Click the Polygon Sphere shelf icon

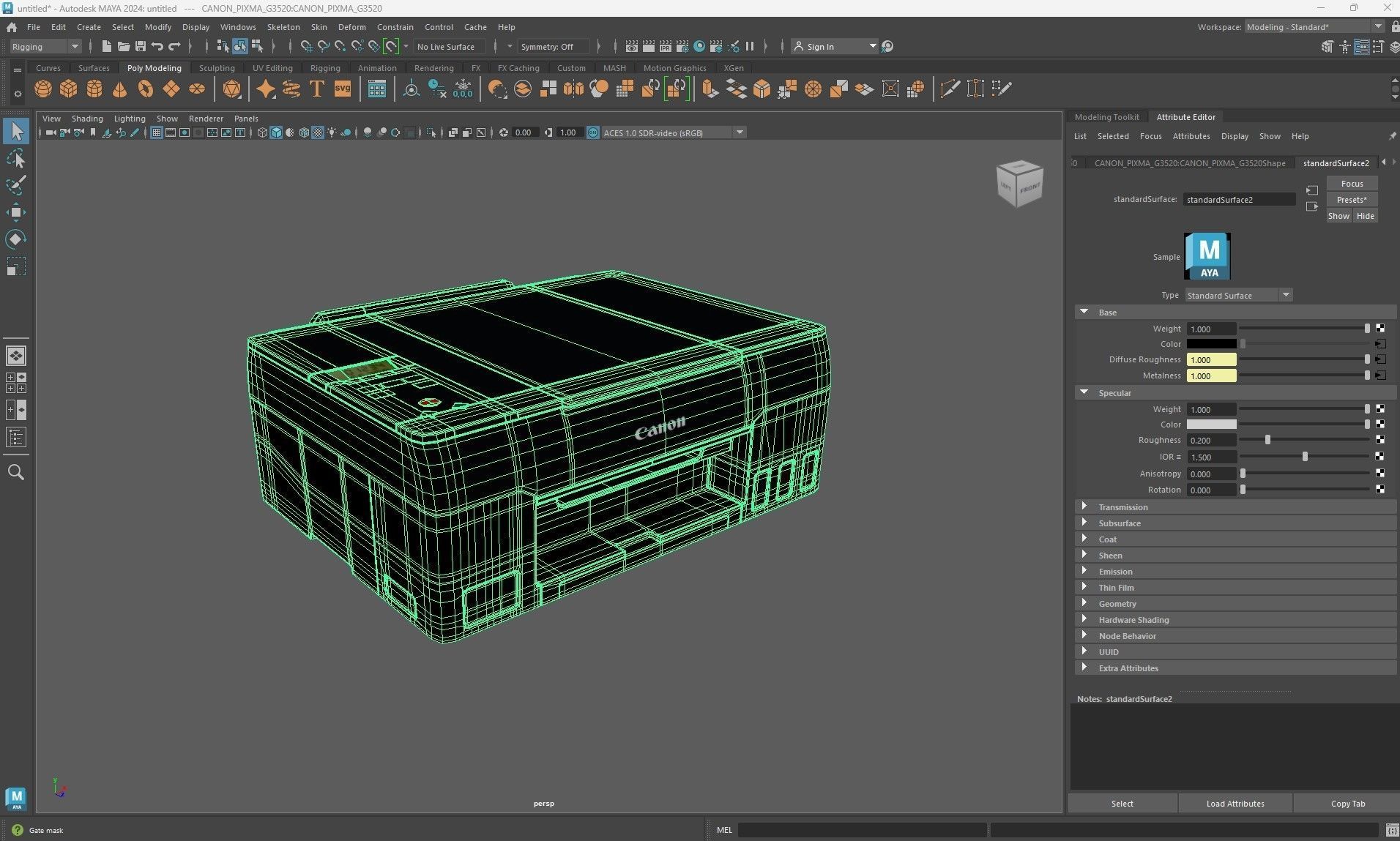point(43,89)
